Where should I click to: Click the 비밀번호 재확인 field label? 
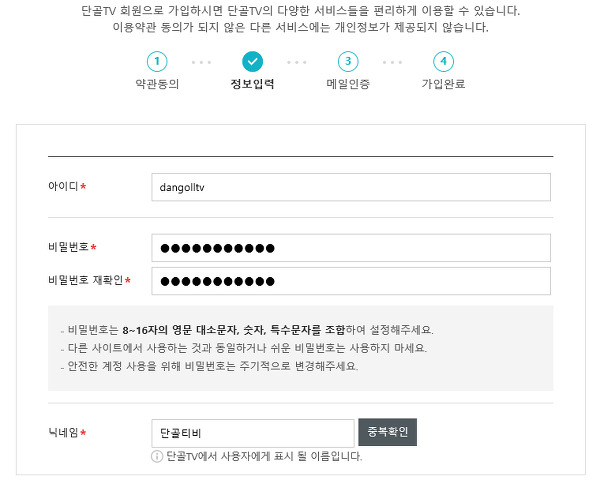85,281
